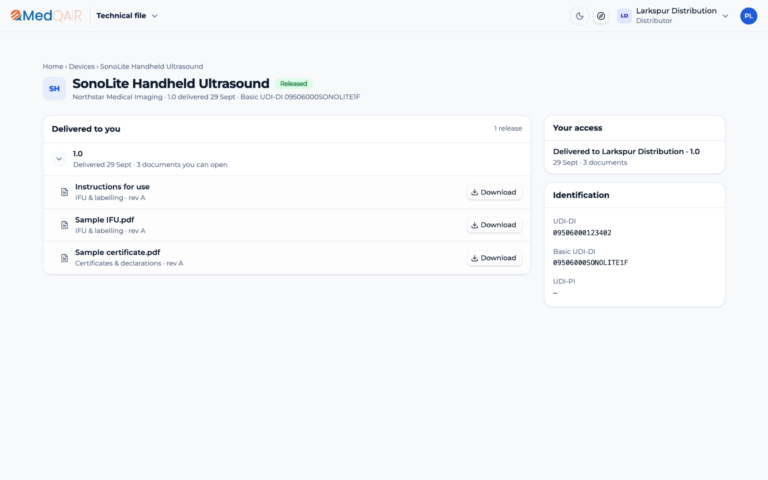Click file icon beside Sample IFU.pdf
The height and width of the screenshot is (480, 768).
(64, 225)
